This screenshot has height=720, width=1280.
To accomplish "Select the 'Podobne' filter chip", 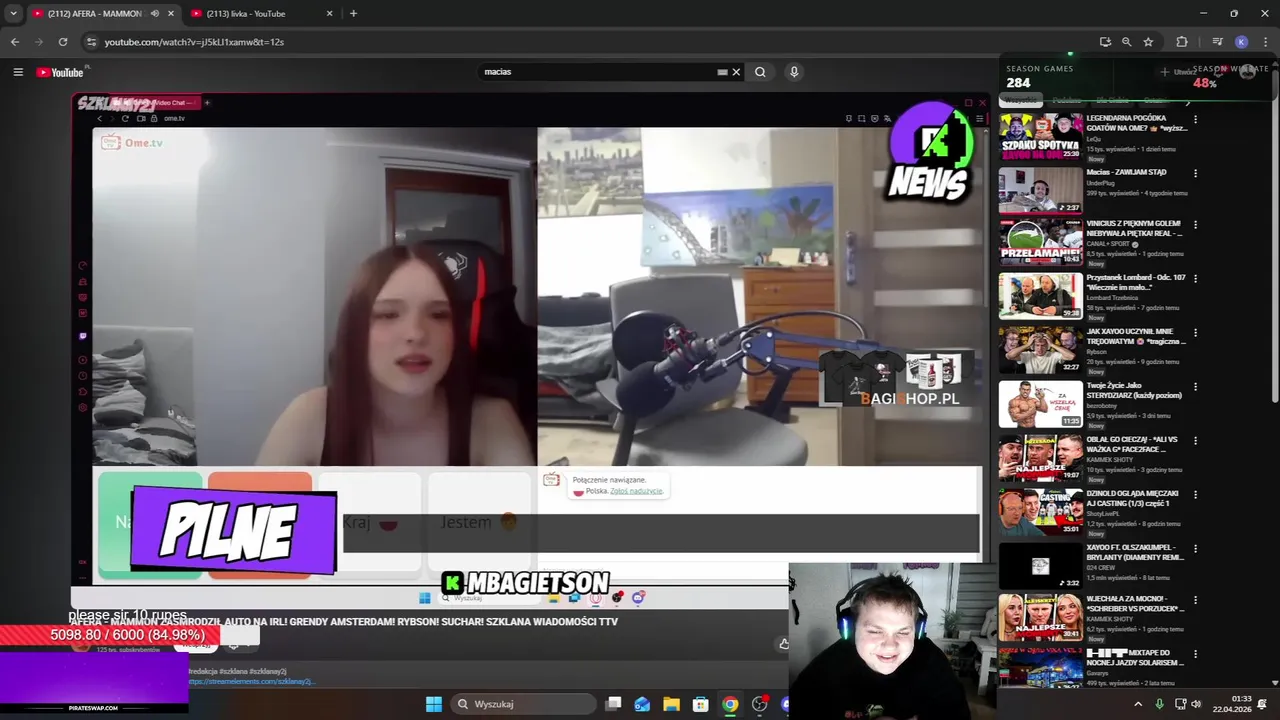I will (1067, 100).
